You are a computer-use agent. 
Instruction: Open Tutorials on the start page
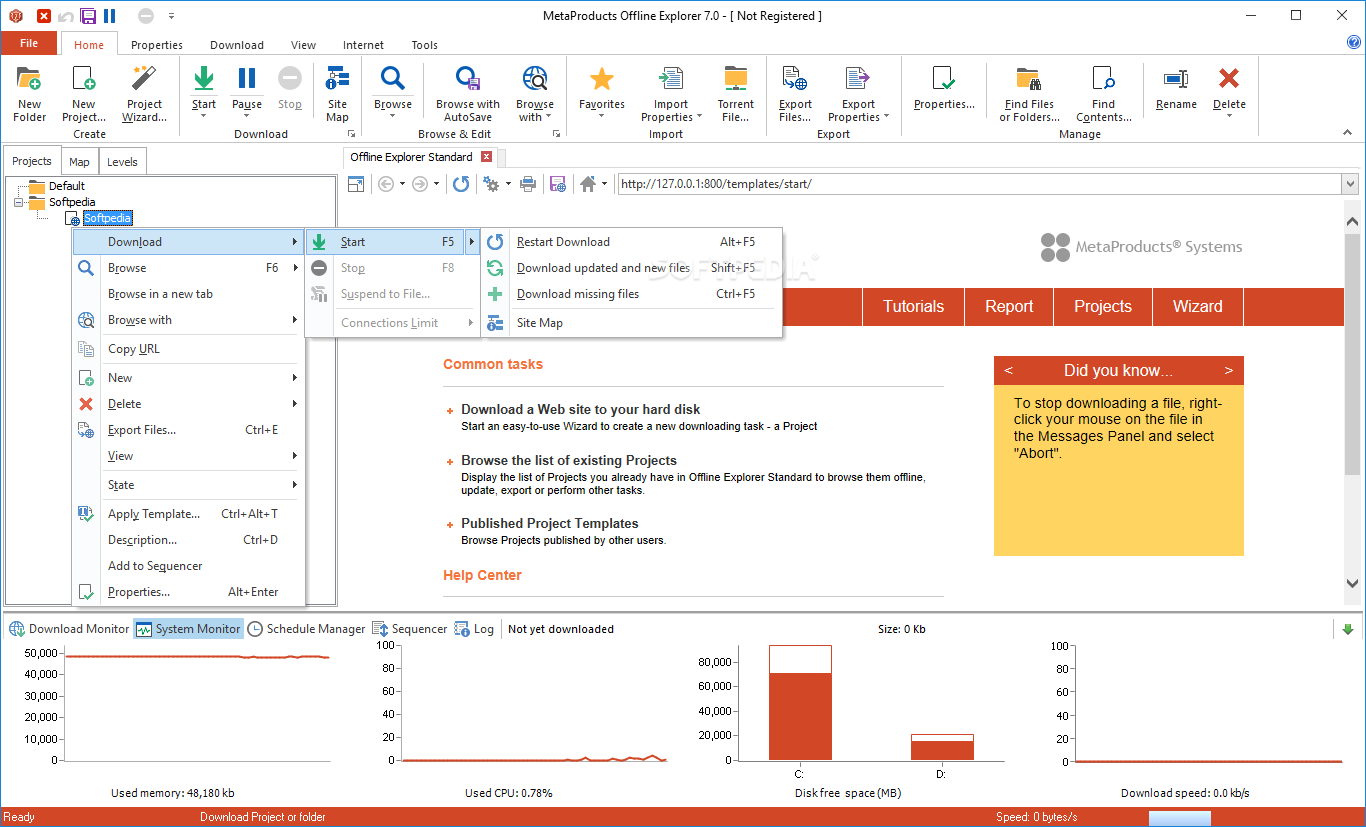(913, 307)
